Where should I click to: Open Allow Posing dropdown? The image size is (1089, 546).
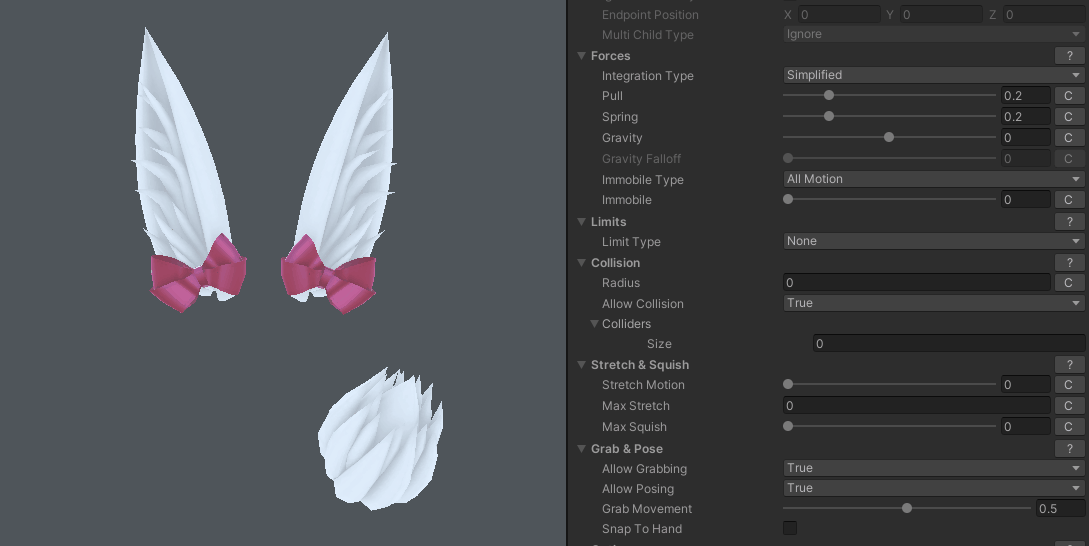click(x=933, y=488)
